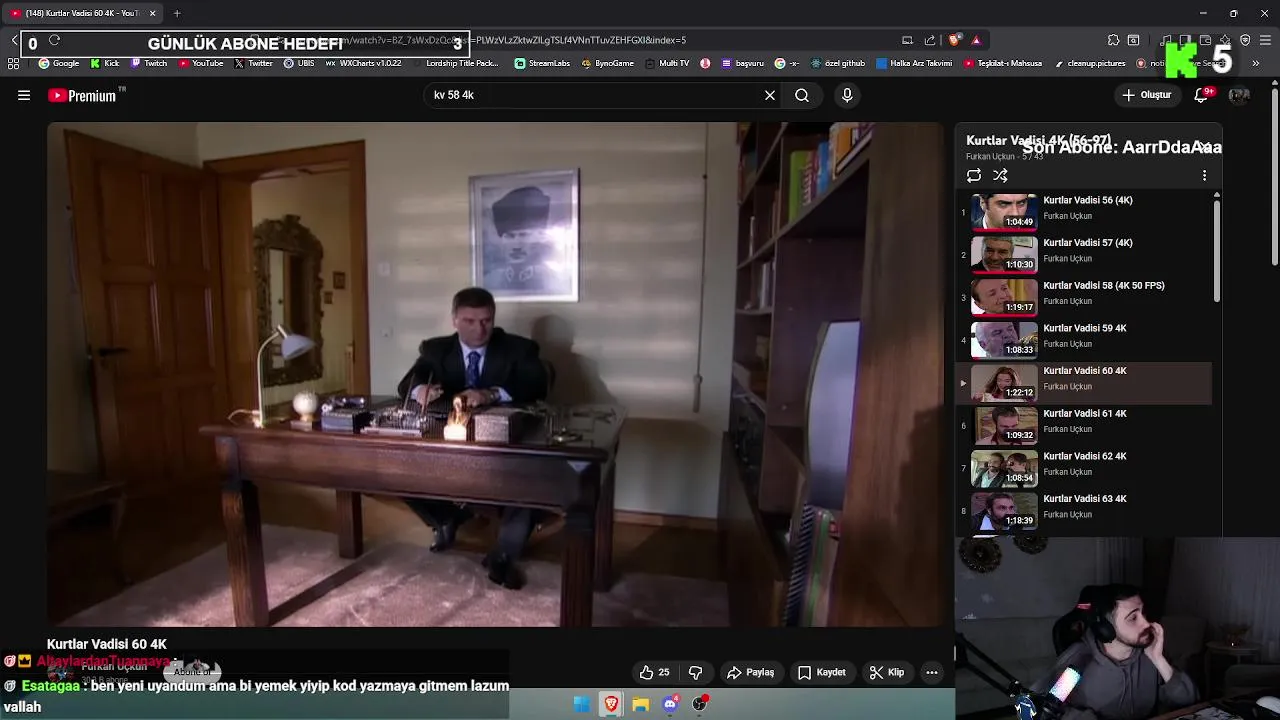Open File Explorer from taskbar

tap(640, 704)
